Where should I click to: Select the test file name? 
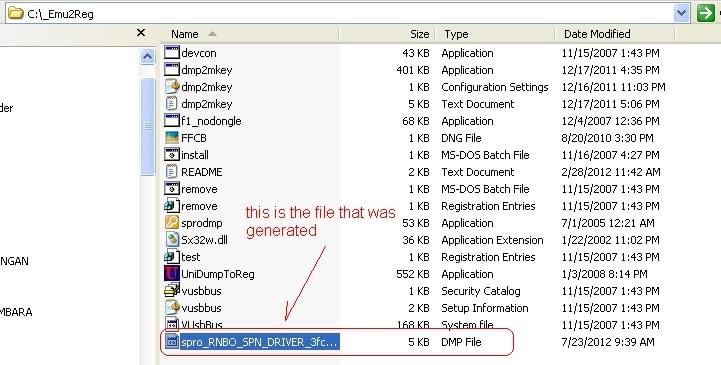coord(190,257)
